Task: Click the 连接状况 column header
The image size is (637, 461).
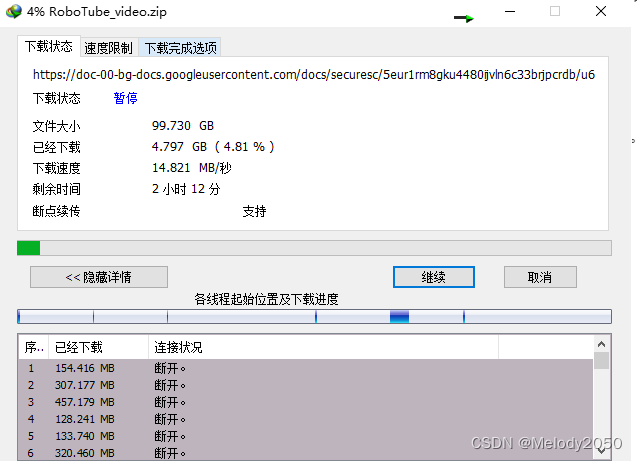Action: tap(323, 347)
